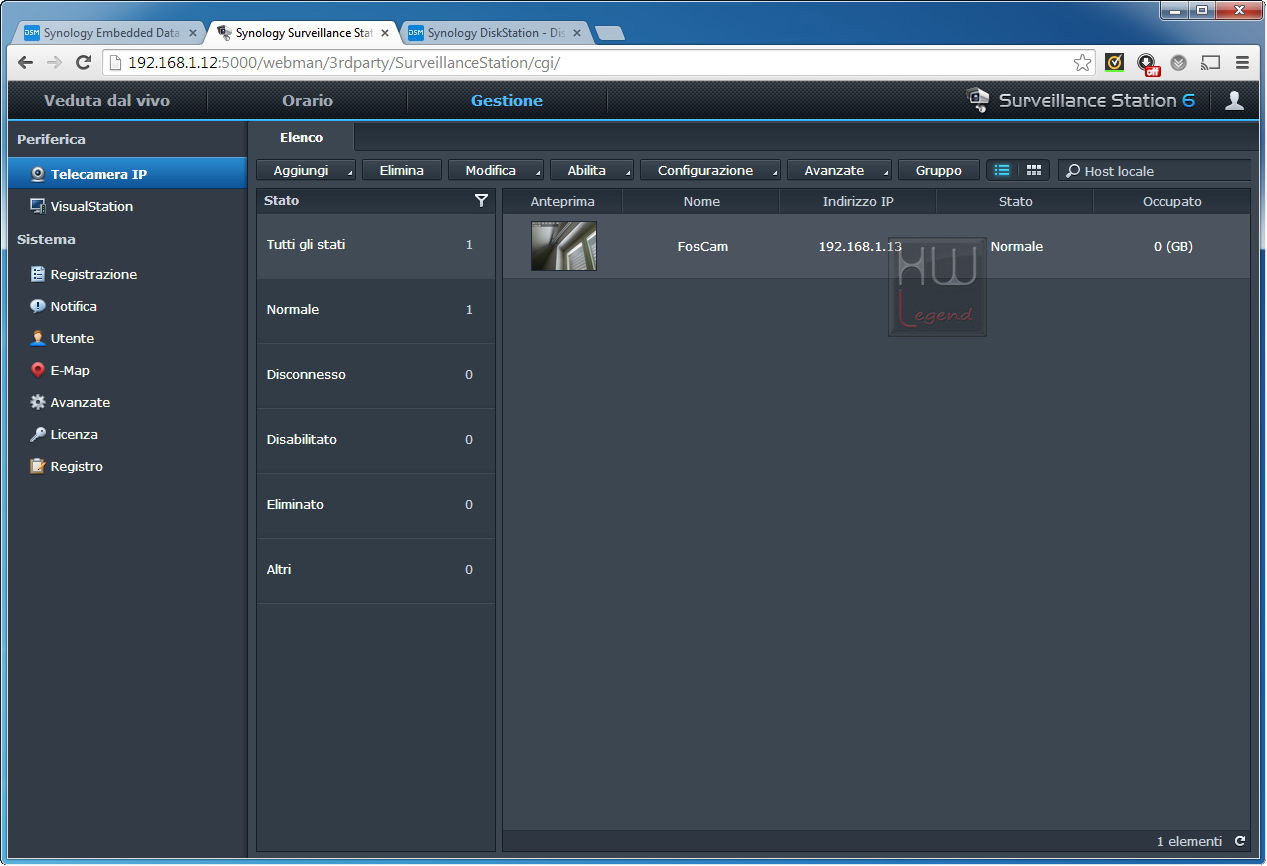The image size is (1267, 866).
Task: Close the Synology Surveillance Station tab
Action: point(385,33)
